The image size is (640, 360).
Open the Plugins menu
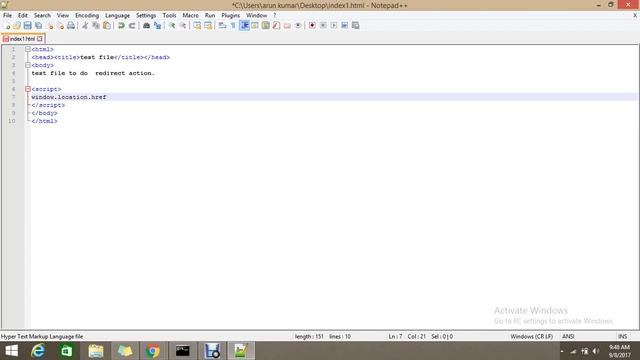point(231,16)
